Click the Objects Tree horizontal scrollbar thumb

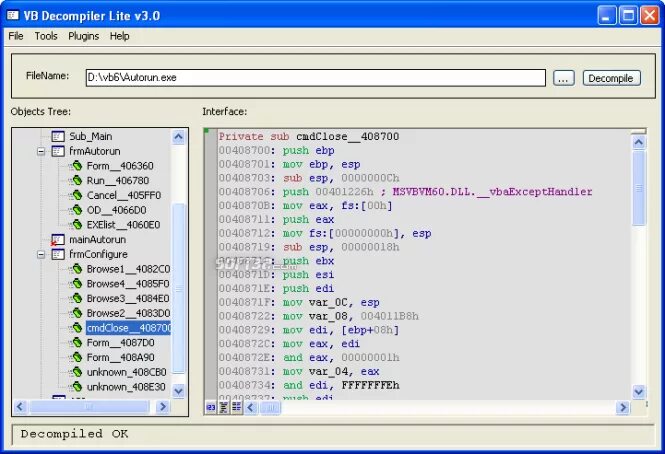[89, 407]
